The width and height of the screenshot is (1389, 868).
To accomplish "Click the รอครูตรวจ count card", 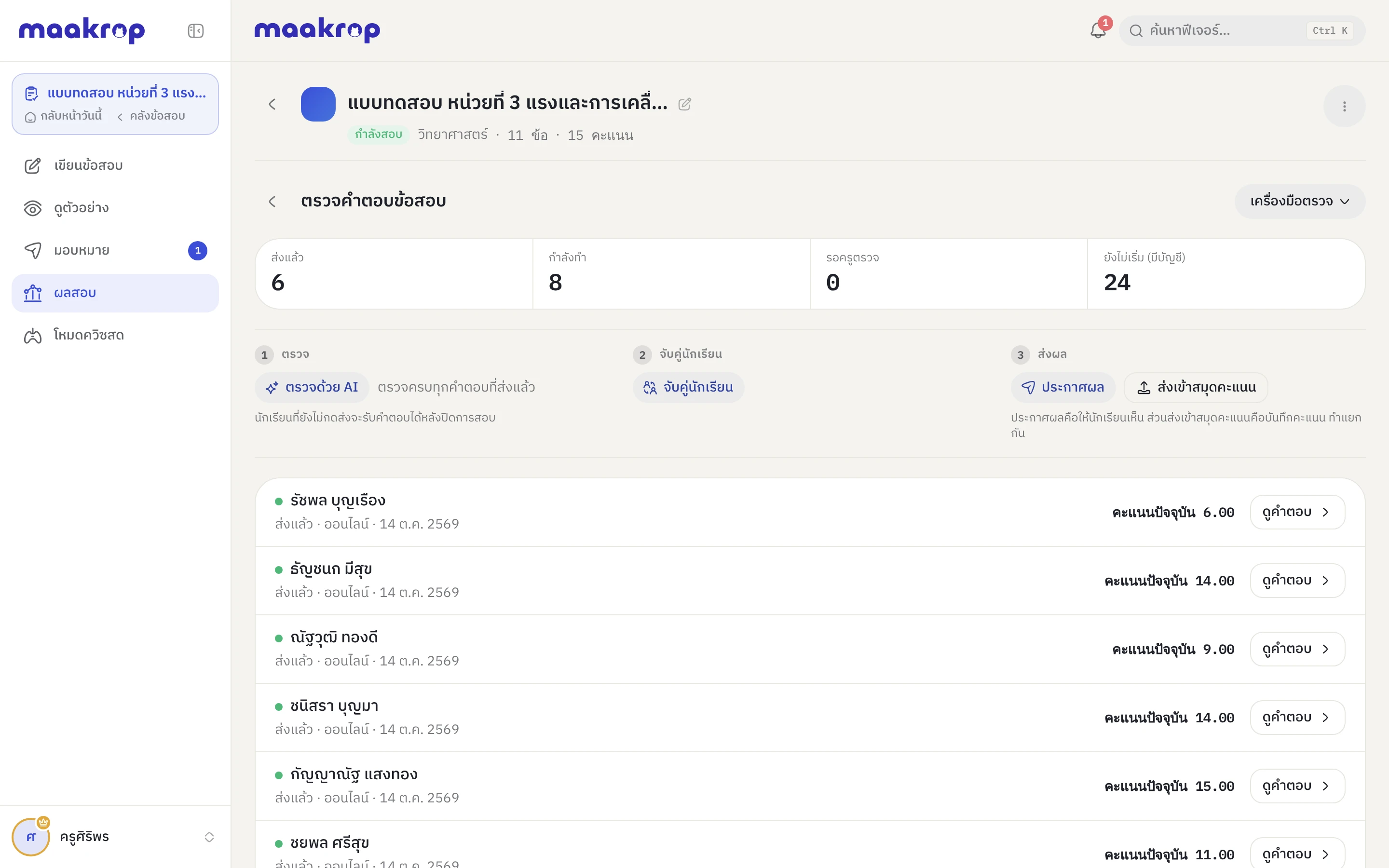I will (x=949, y=274).
